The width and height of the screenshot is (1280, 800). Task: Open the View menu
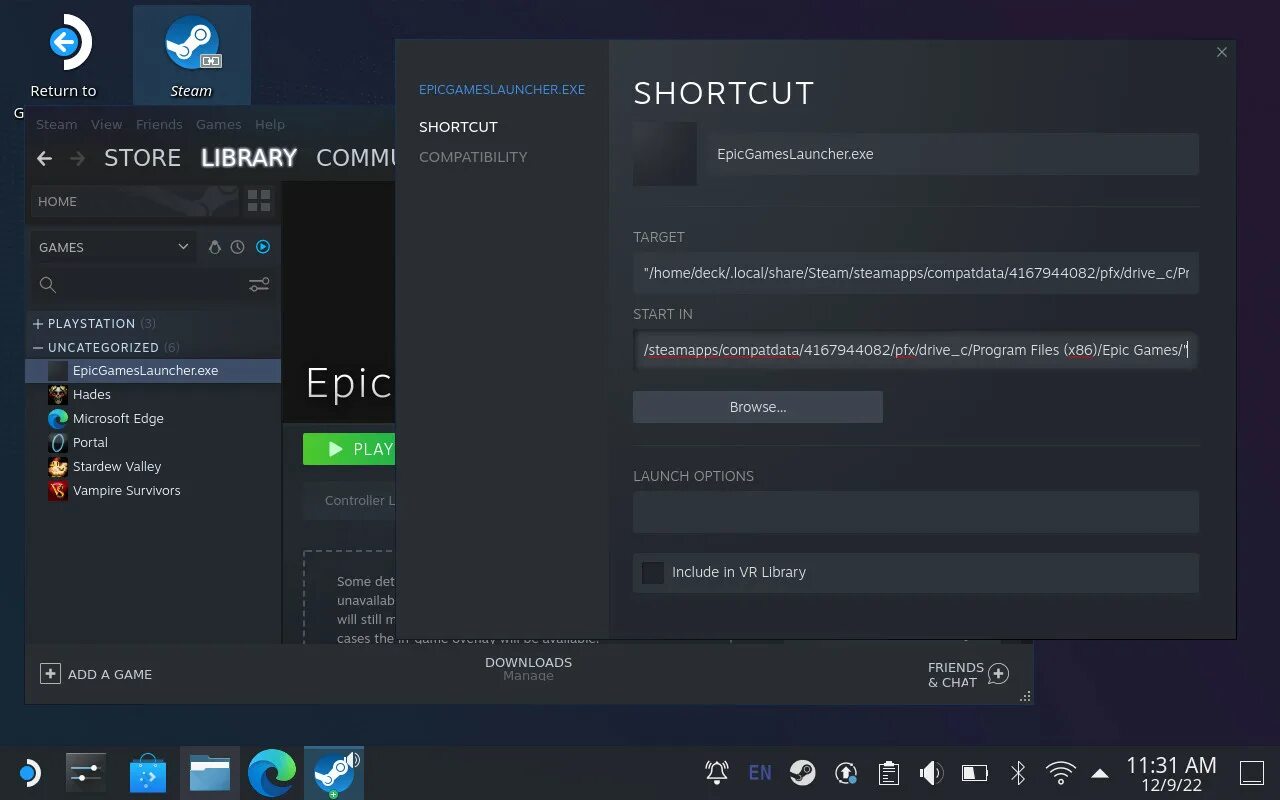(x=106, y=124)
